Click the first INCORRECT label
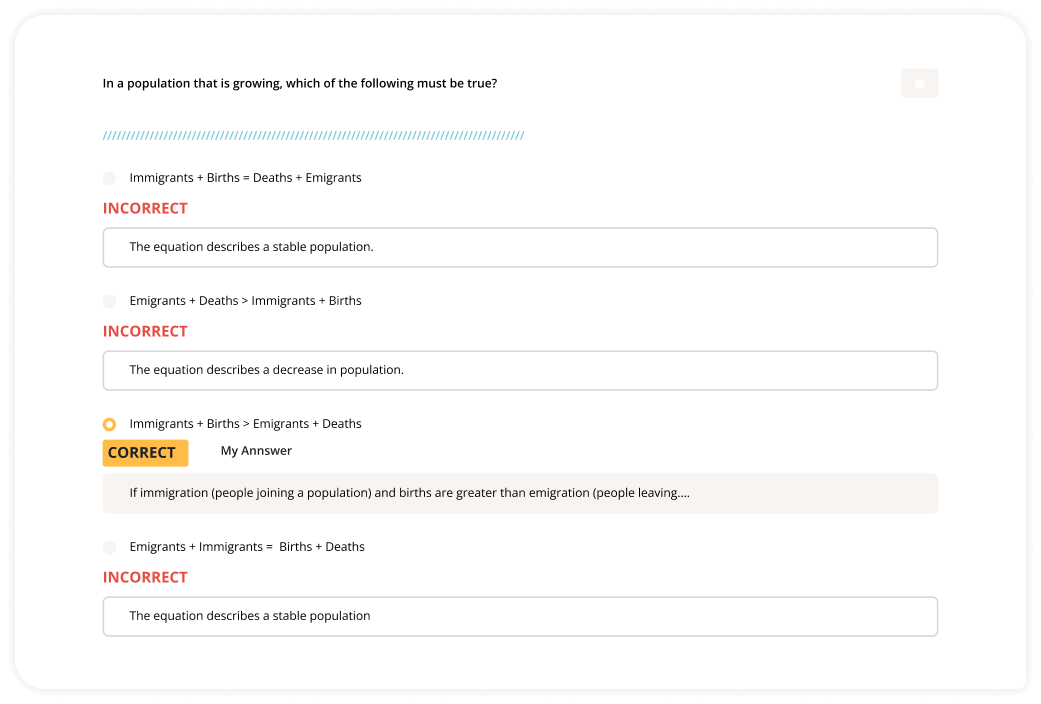Screen dimensions: 1041x704 [145, 208]
